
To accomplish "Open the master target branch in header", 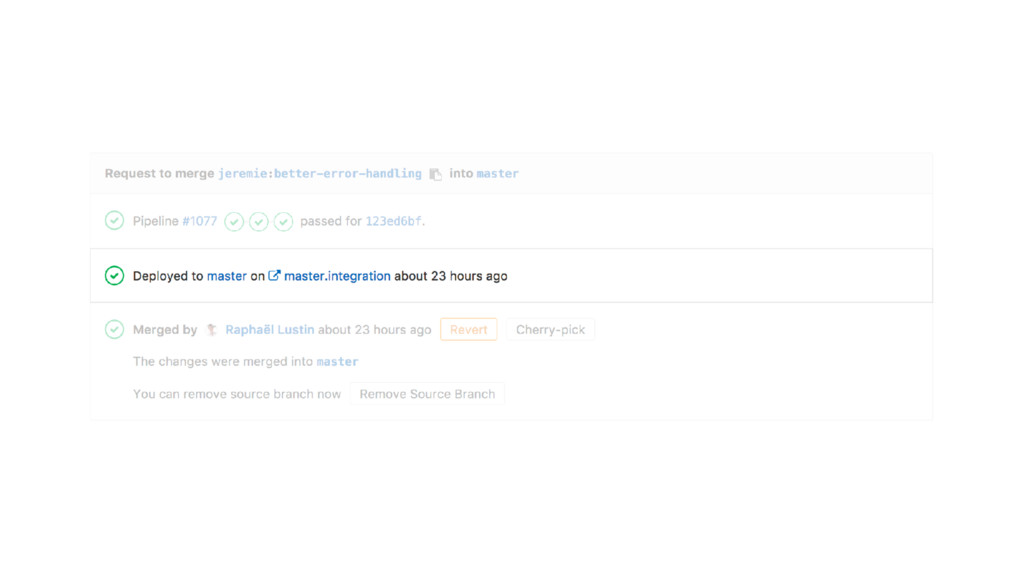I will [x=498, y=174].
